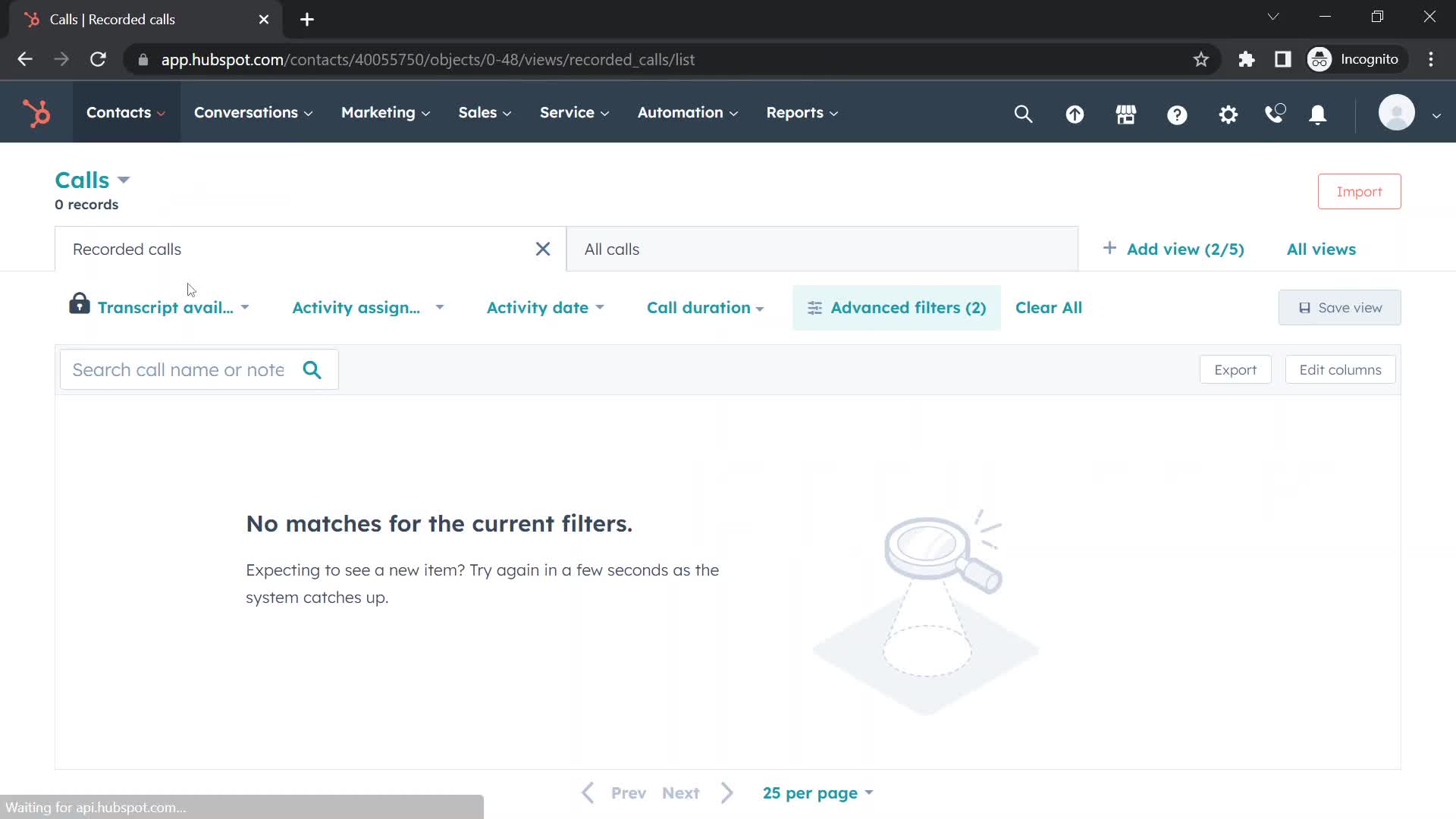Open the Add view option link
The width and height of the screenshot is (1456, 819).
point(1176,249)
